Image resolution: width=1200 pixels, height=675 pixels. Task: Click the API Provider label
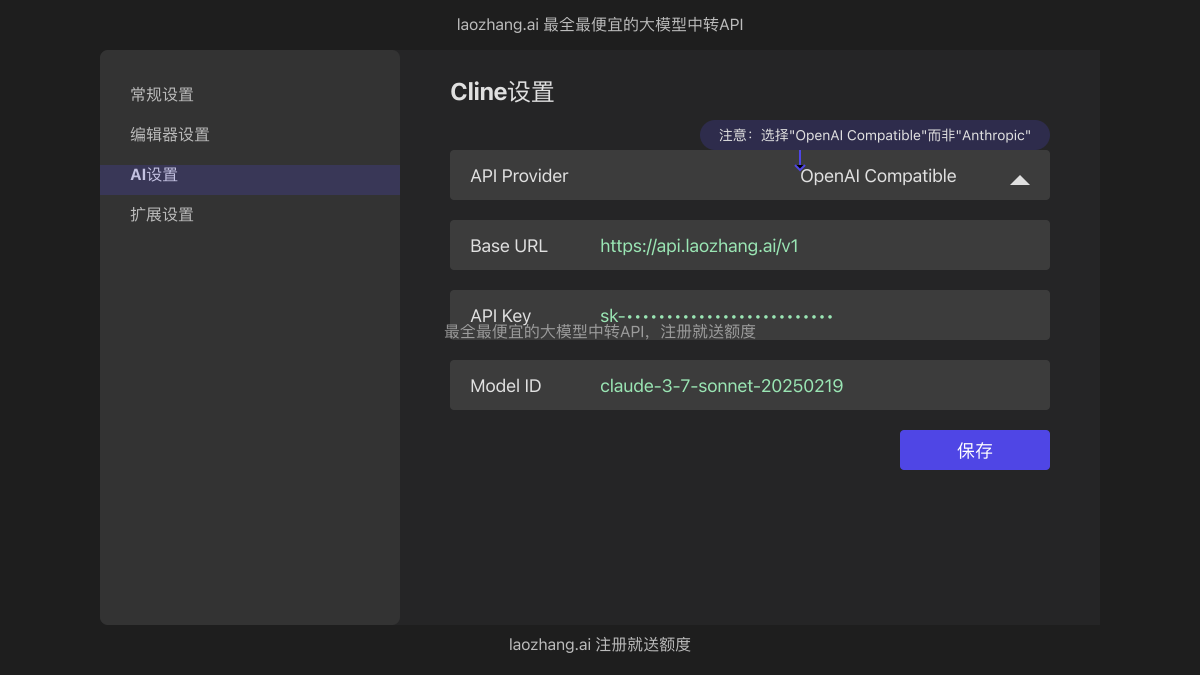519,176
